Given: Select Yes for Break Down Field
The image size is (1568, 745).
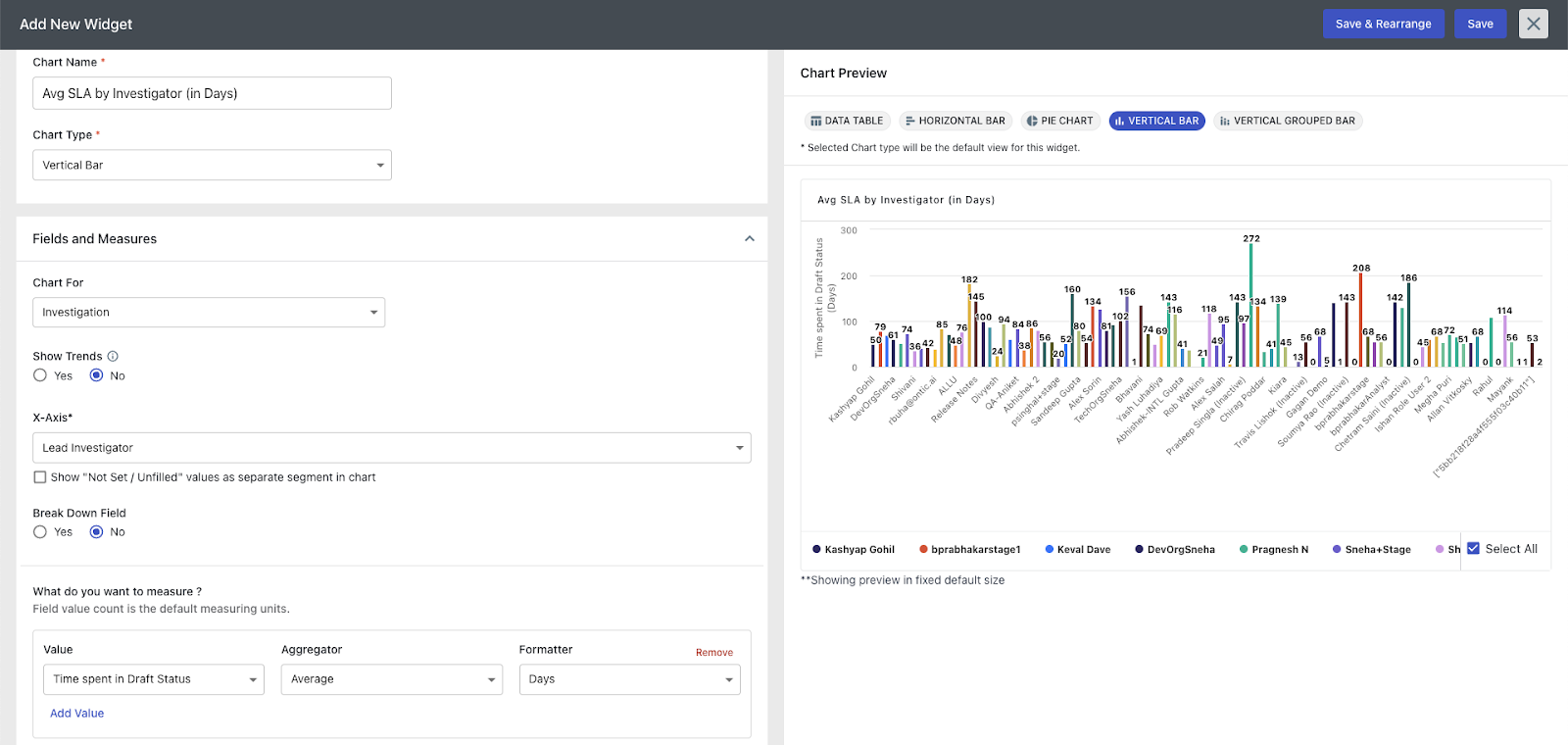Looking at the screenshot, I should (x=40, y=532).
